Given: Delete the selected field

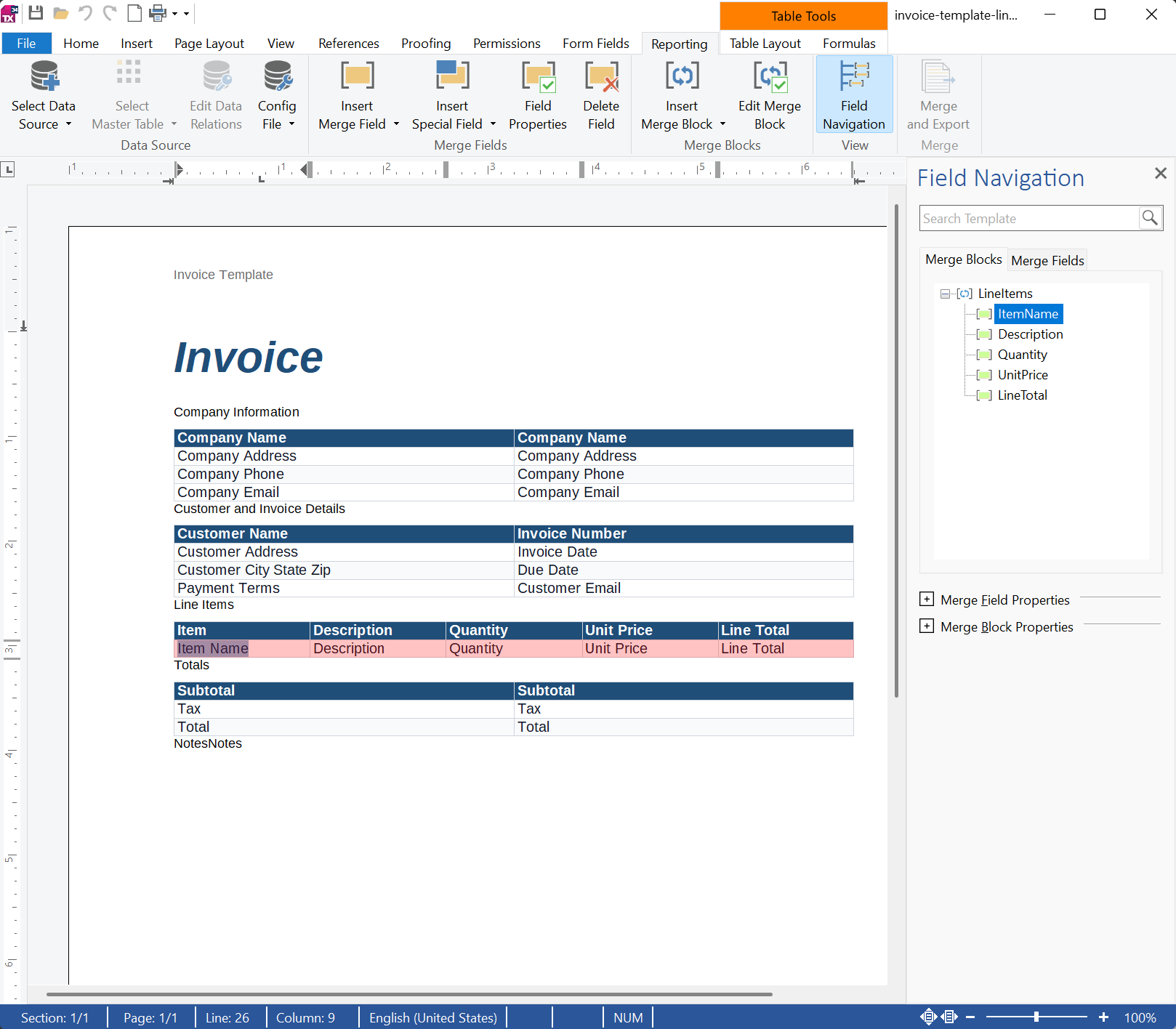Looking at the screenshot, I should (x=601, y=94).
